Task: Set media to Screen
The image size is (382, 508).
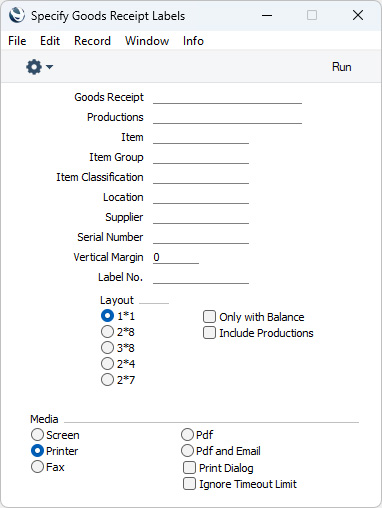Action: point(37,435)
